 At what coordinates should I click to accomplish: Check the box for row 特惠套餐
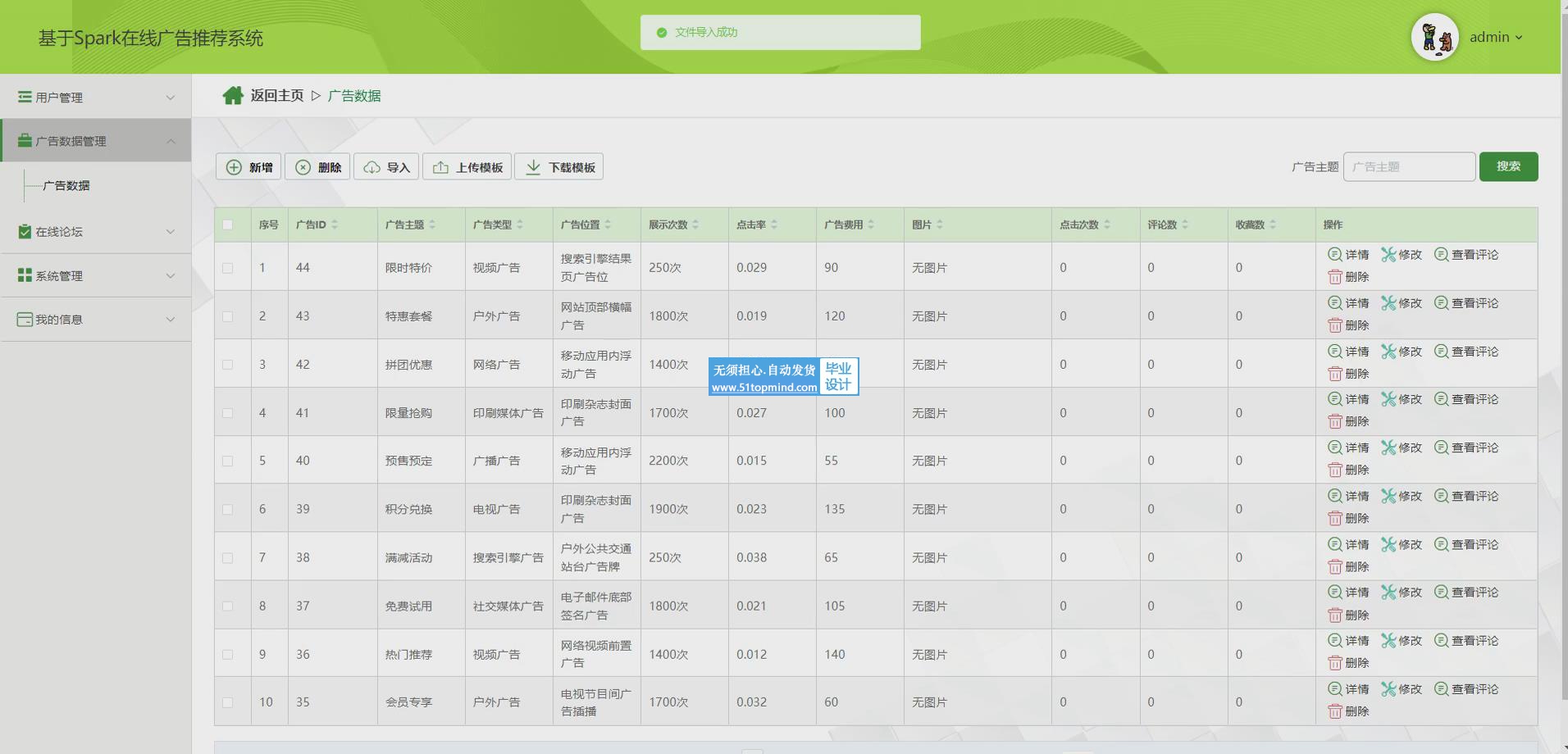coord(228,316)
